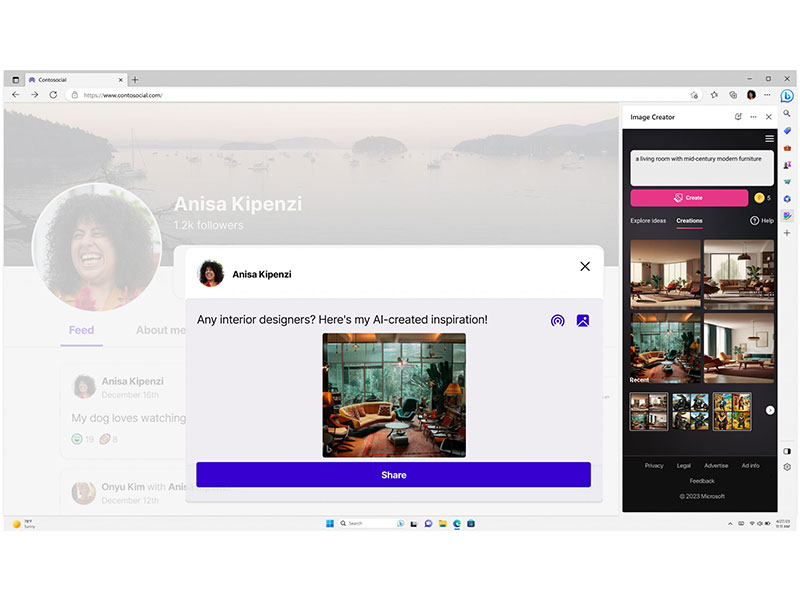Viewport: 800px width, 600px height.
Task: Select the Contosocial browser tab
Action: coord(76,80)
